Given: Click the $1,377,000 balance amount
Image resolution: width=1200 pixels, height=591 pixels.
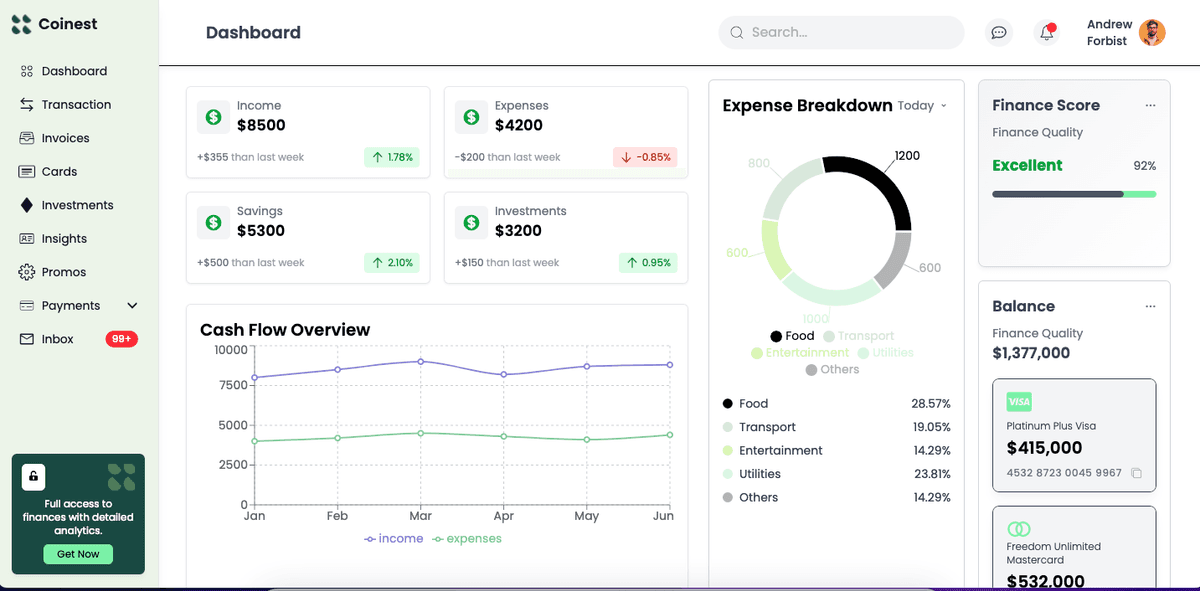Looking at the screenshot, I should [1031, 353].
